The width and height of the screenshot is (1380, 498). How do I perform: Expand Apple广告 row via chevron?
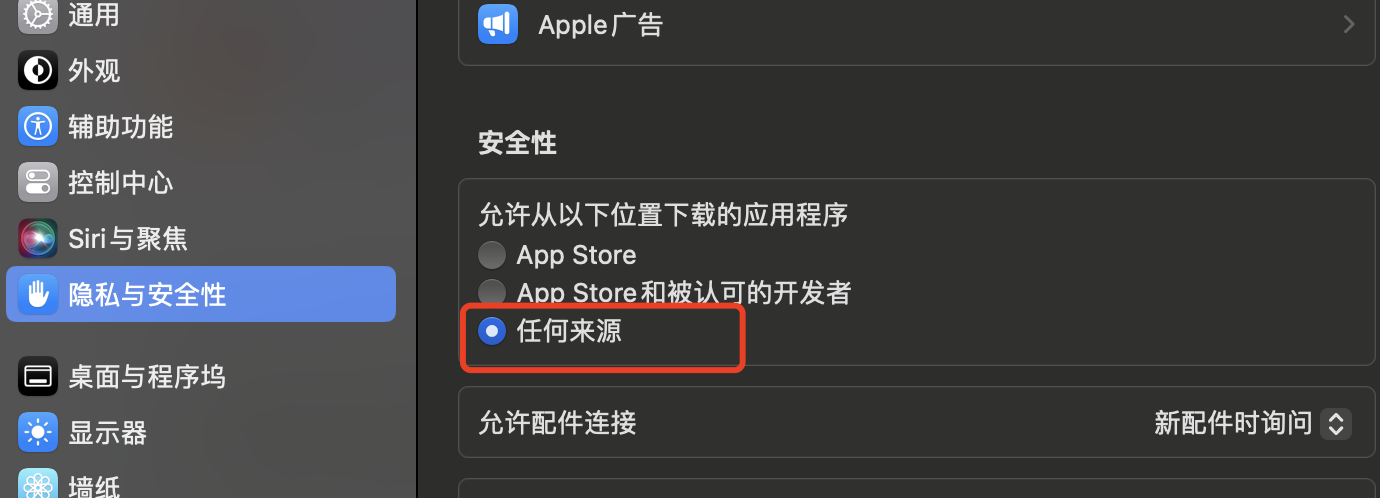pyautogui.click(x=1349, y=25)
